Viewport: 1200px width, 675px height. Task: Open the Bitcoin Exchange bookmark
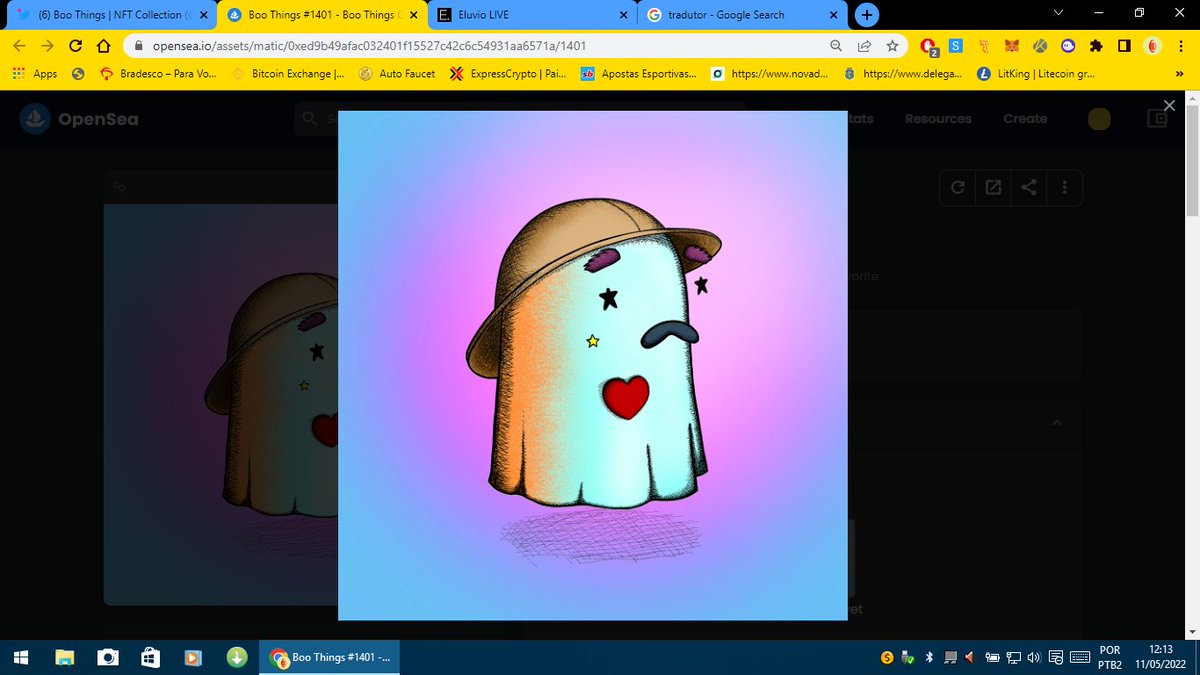(x=287, y=74)
